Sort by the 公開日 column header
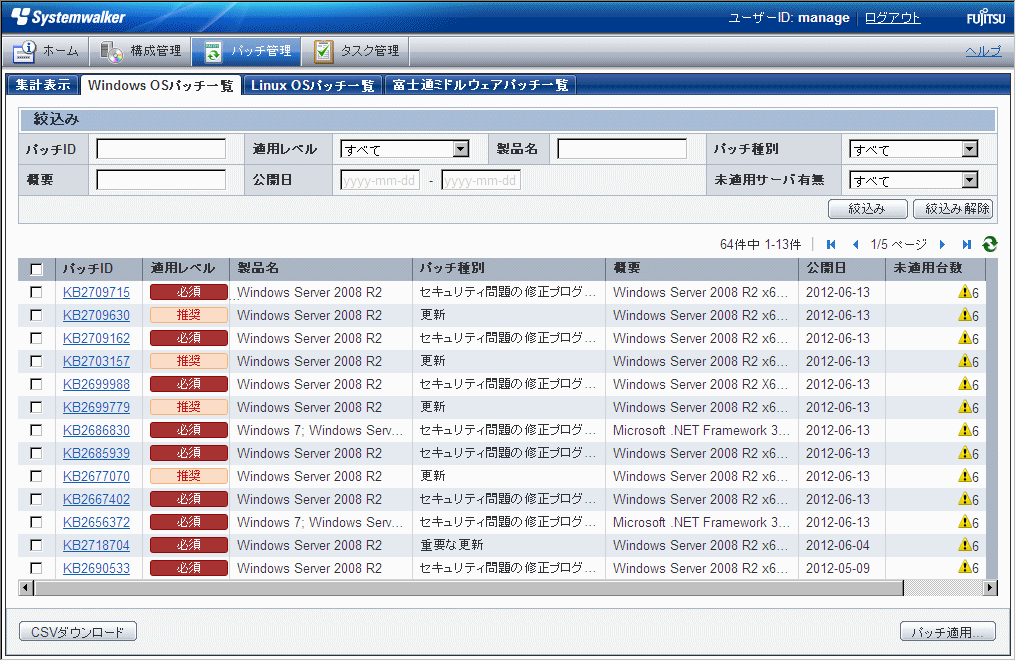The width and height of the screenshot is (1016, 661). [x=842, y=268]
